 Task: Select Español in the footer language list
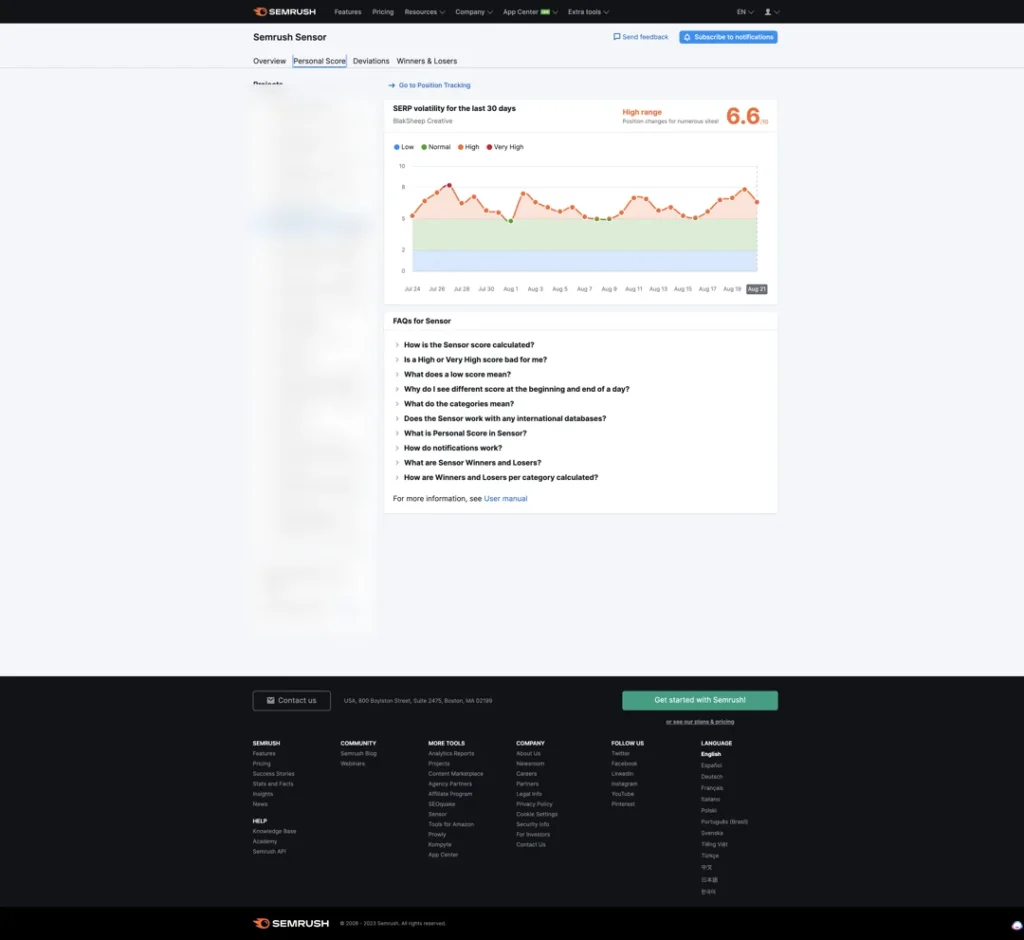pyautogui.click(x=711, y=766)
